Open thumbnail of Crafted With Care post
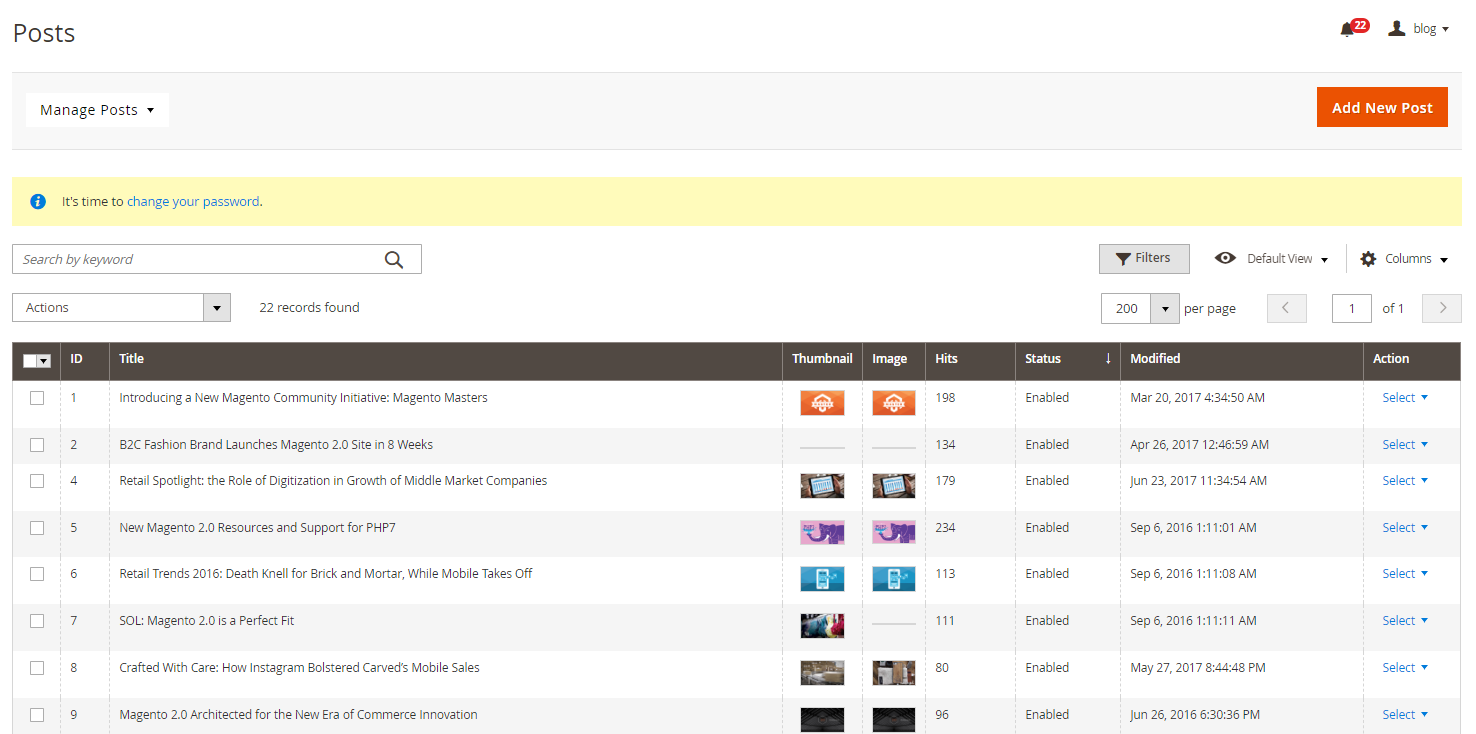 tap(822, 673)
